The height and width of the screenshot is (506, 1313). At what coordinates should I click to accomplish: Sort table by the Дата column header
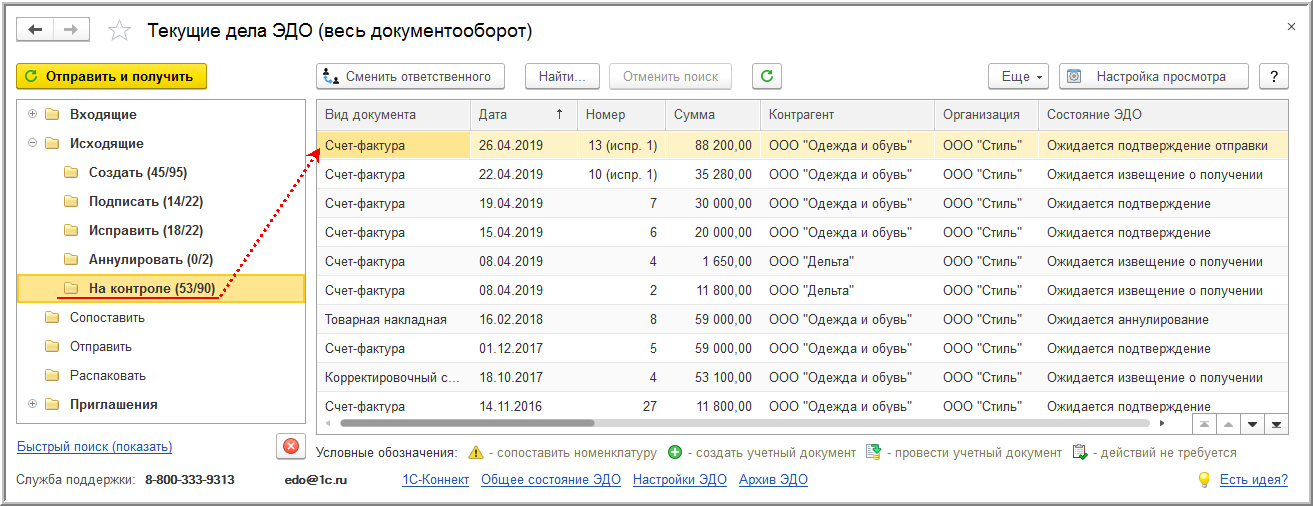coord(522,114)
